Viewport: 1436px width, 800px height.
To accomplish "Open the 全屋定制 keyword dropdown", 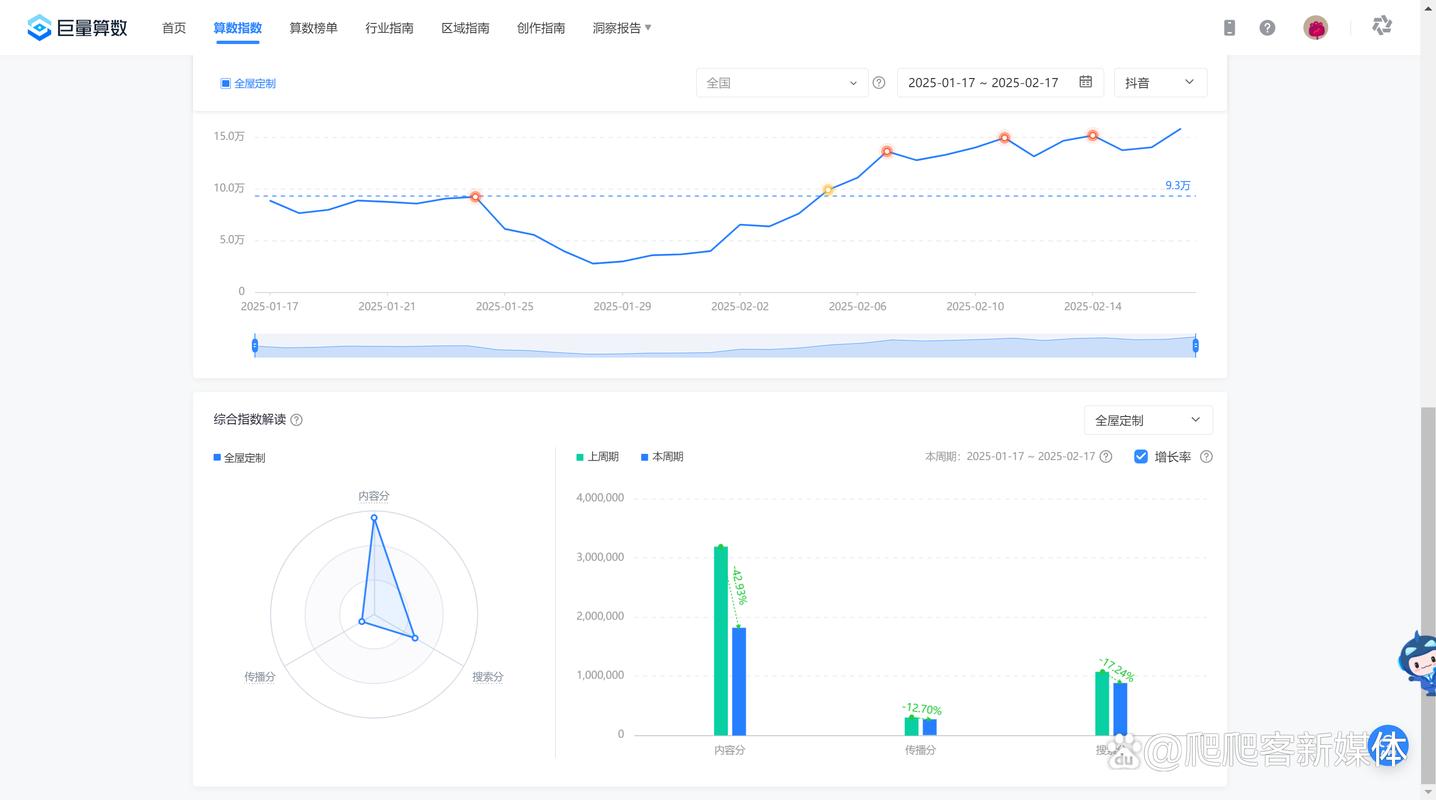I will [x=1147, y=421].
